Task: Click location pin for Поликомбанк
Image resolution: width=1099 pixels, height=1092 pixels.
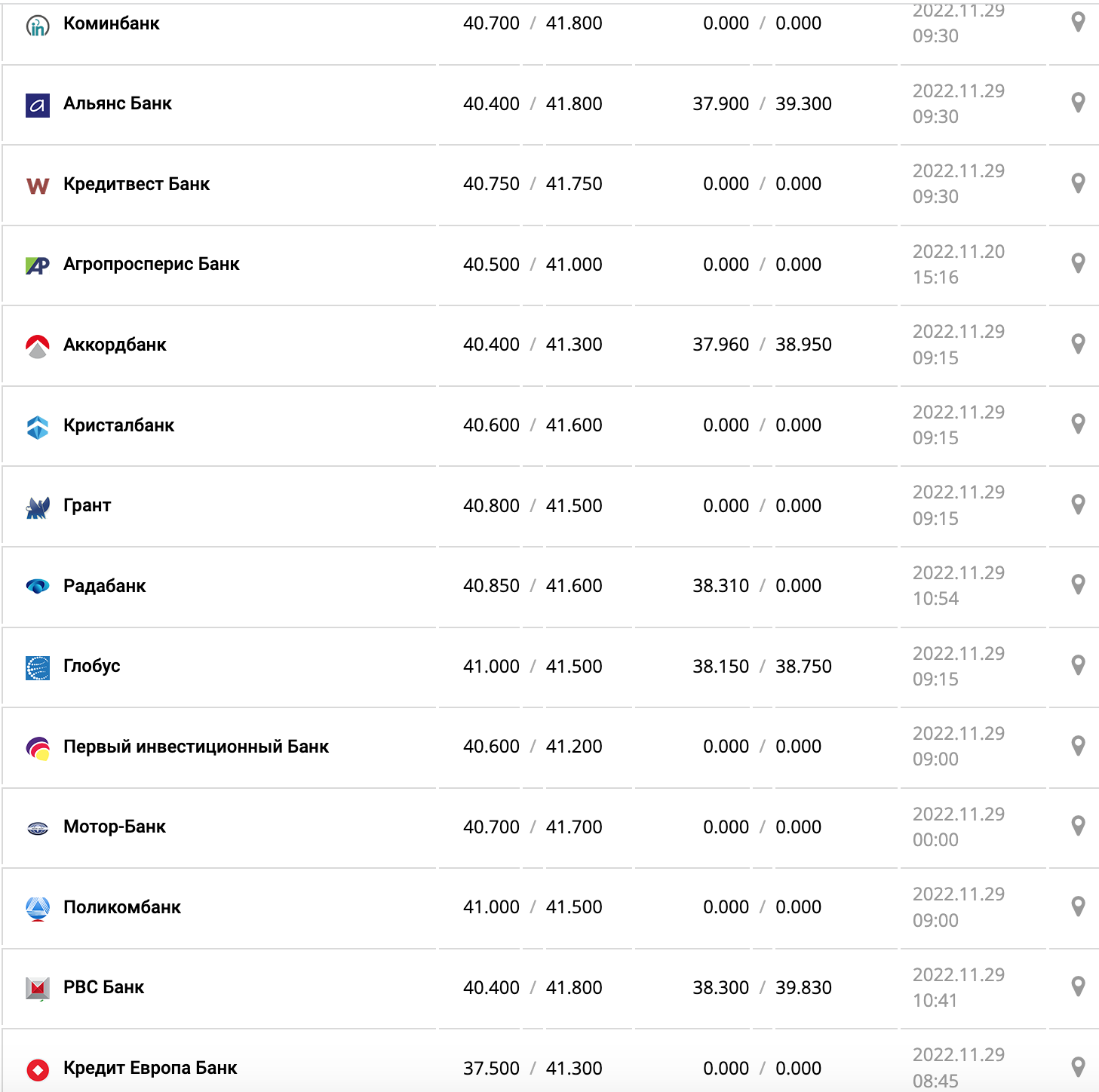Action: [1078, 906]
